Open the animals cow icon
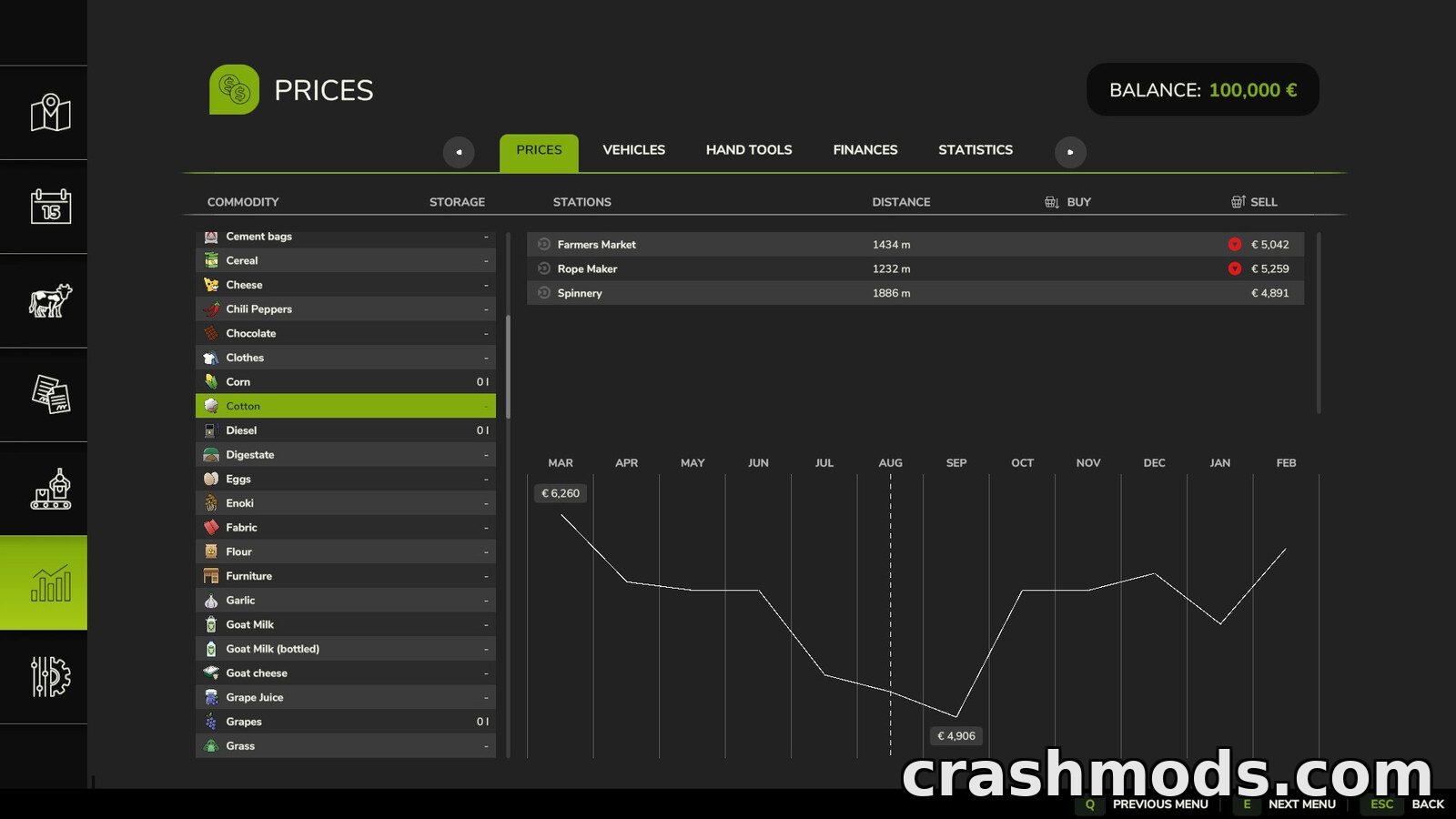The height and width of the screenshot is (819, 1456). click(51, 300)
